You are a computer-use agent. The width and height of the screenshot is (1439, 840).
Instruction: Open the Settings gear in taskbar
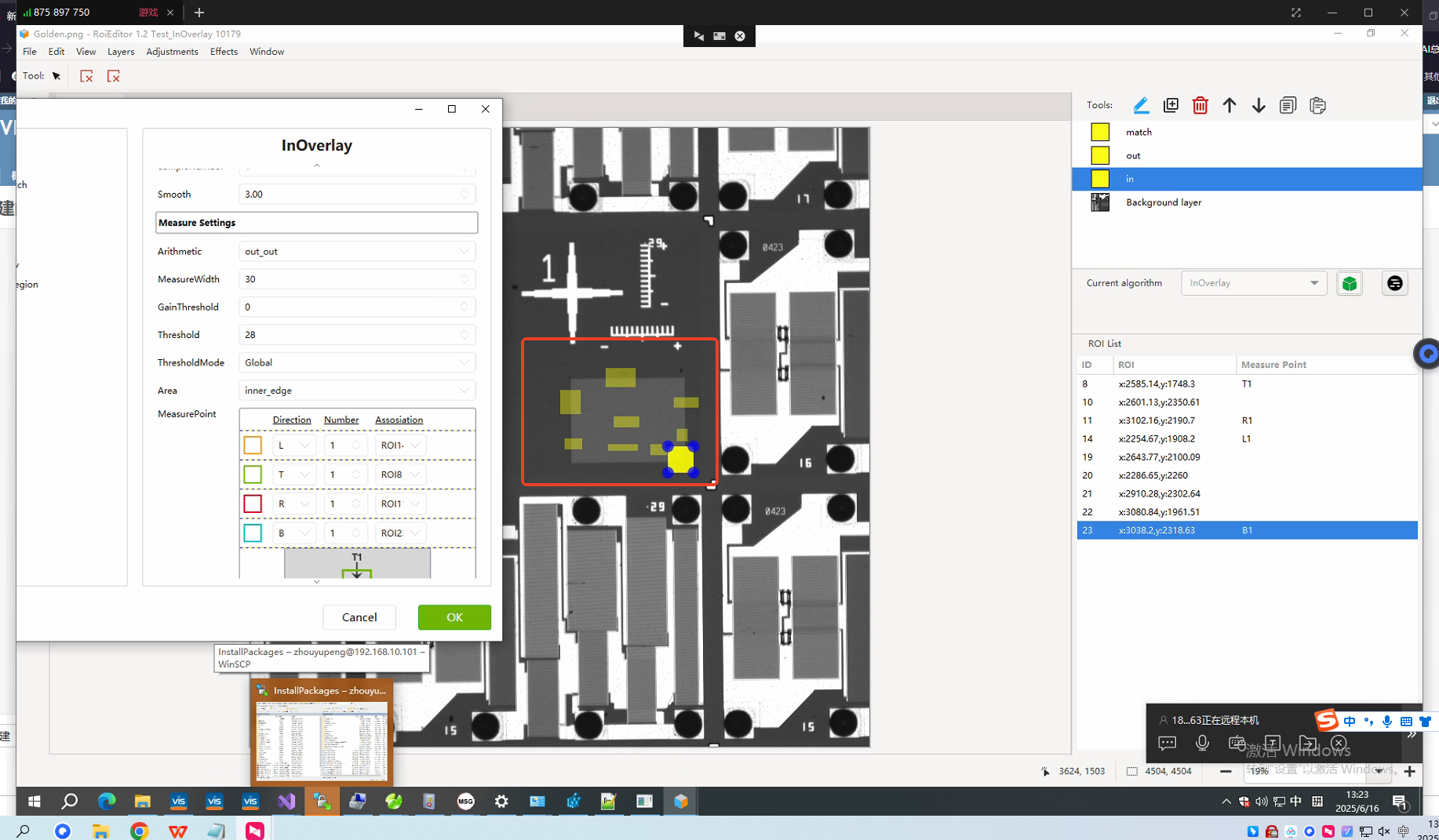501,802
